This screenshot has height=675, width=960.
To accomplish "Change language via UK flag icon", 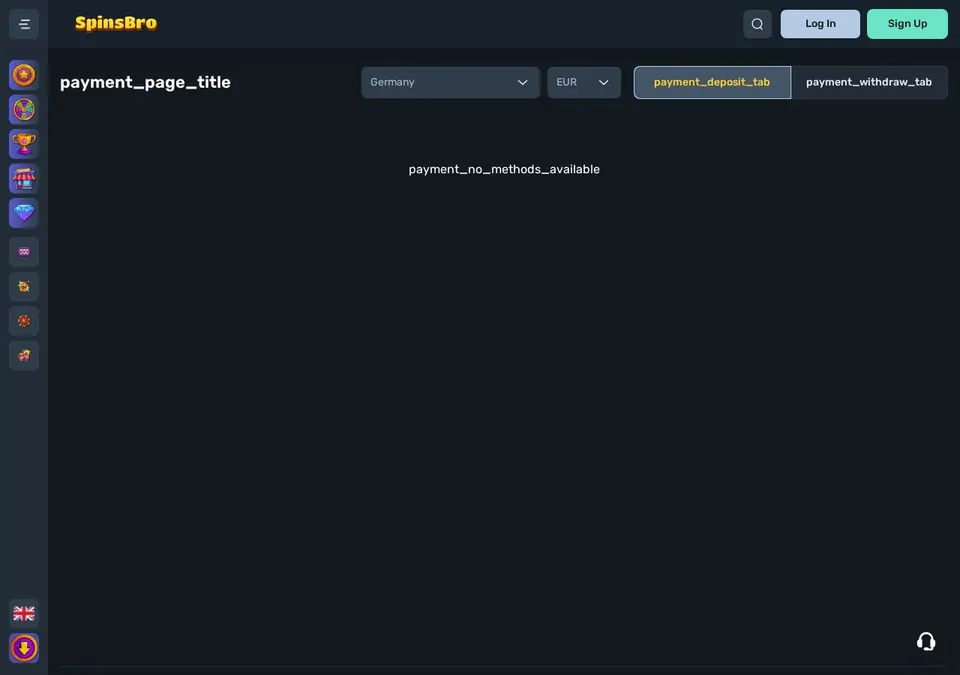I will click(24, 613).
